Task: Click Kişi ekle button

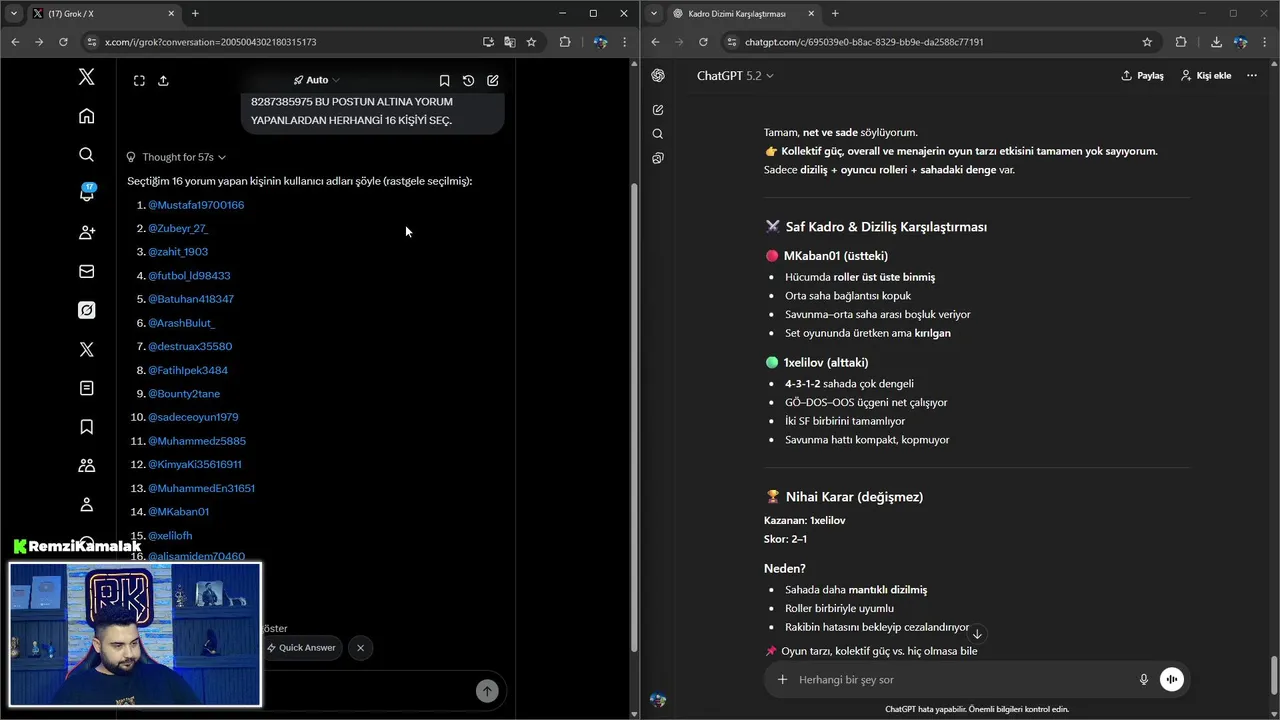Action: tap(1206, 76)
